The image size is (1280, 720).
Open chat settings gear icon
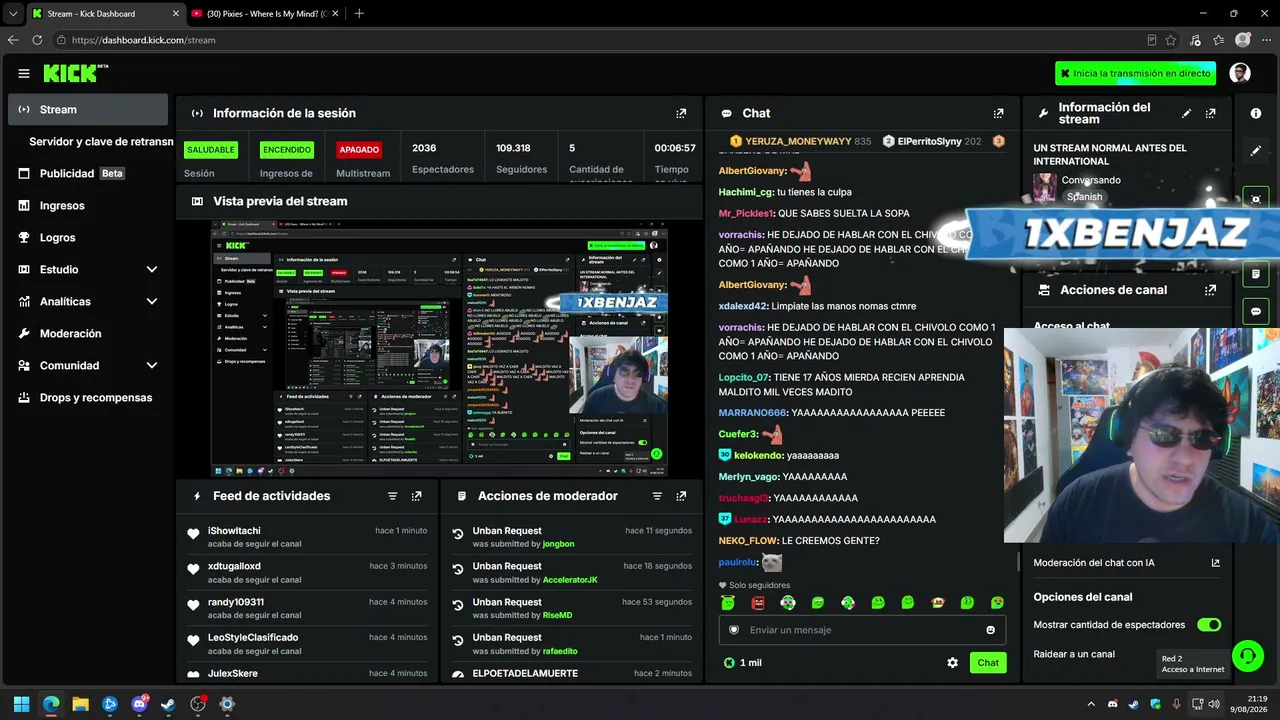click(953, 663)
